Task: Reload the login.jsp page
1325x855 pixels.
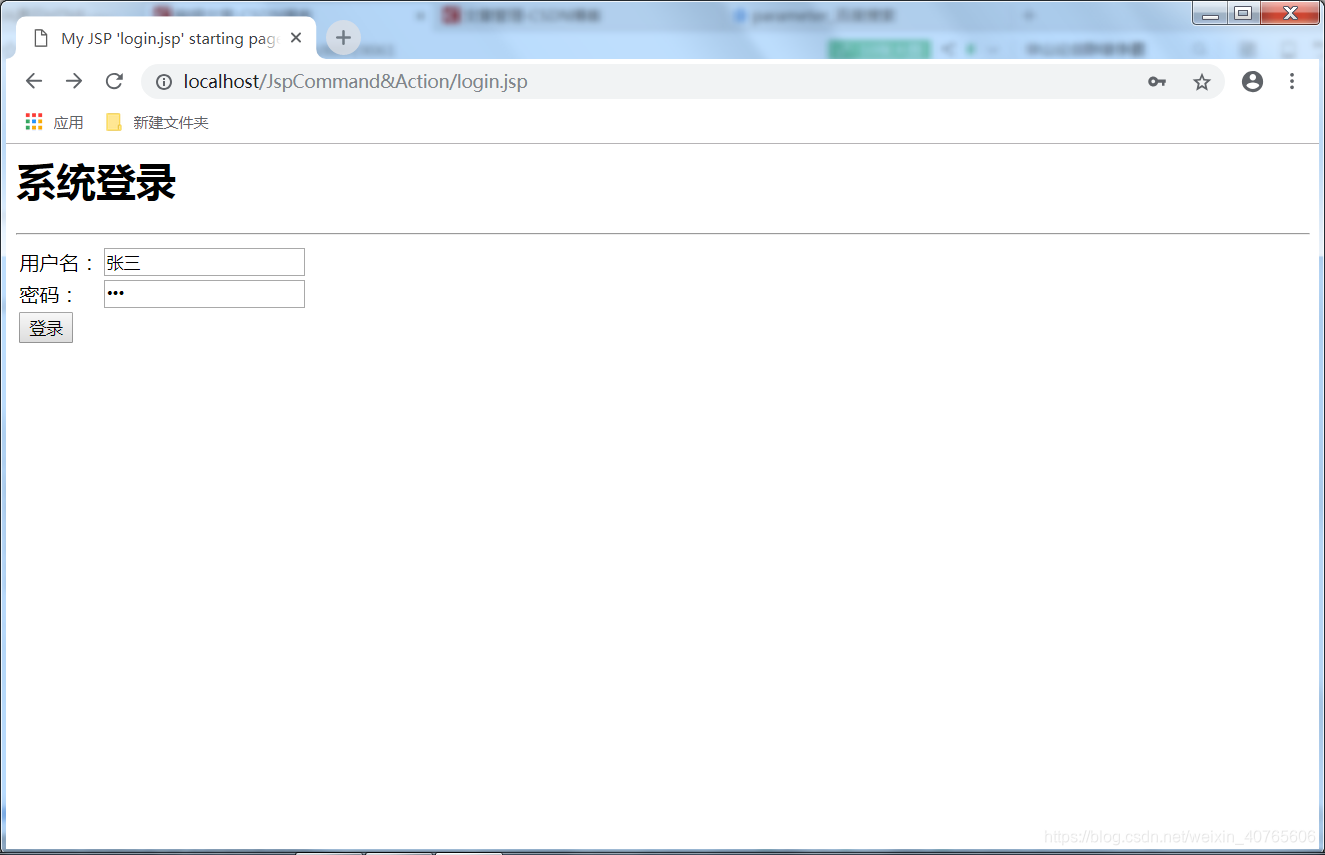Action: click(x=114, y=82)
